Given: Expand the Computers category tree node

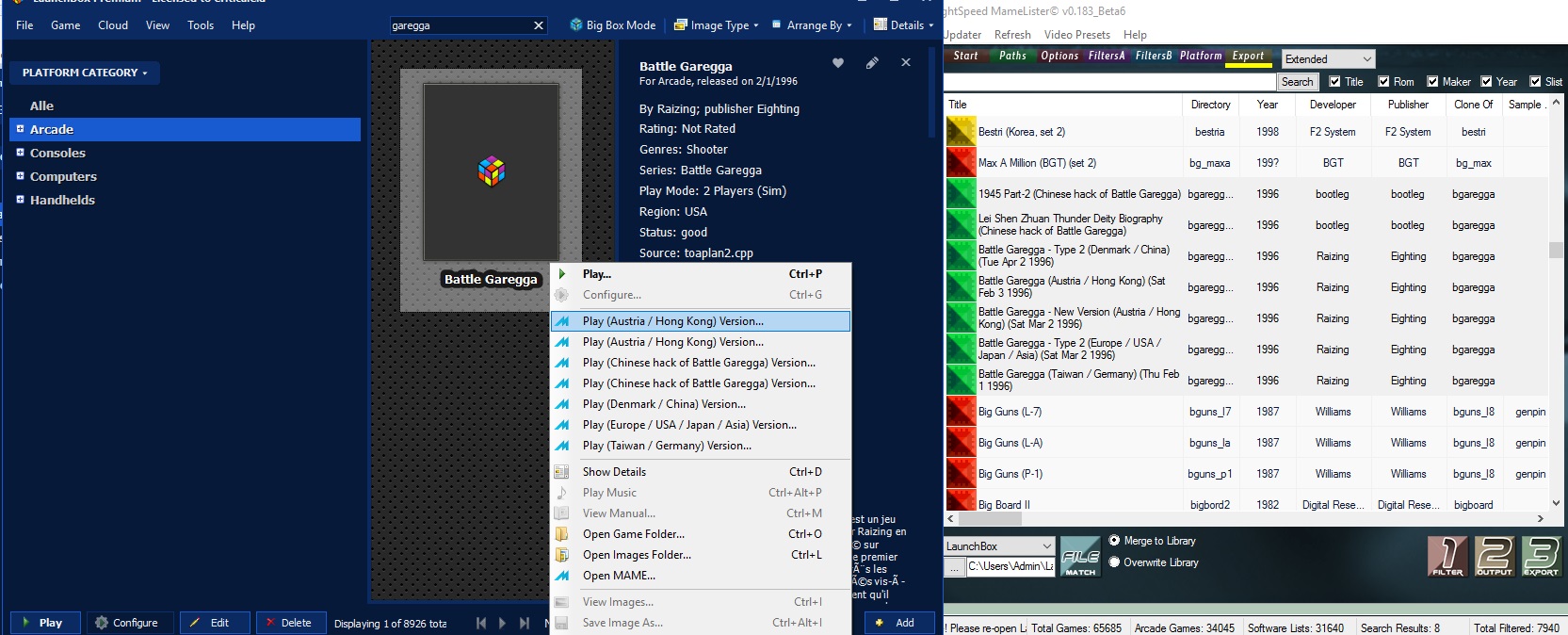Looking at the screenshot, I should tap(20, 175).
